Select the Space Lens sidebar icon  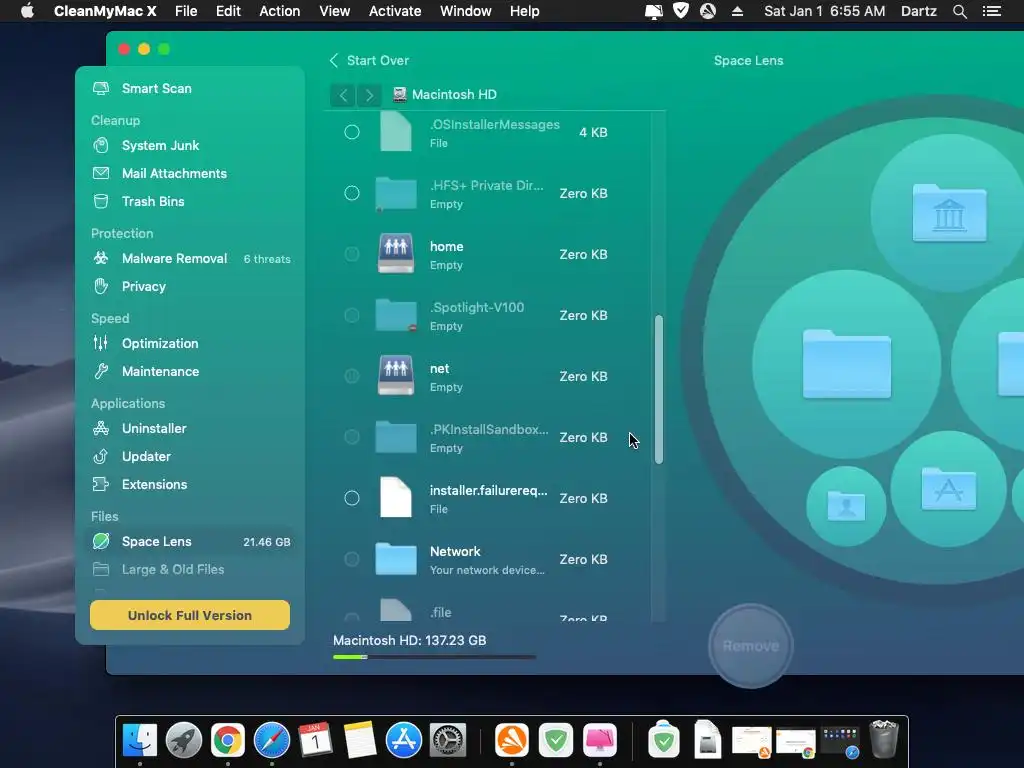point(101,541)
